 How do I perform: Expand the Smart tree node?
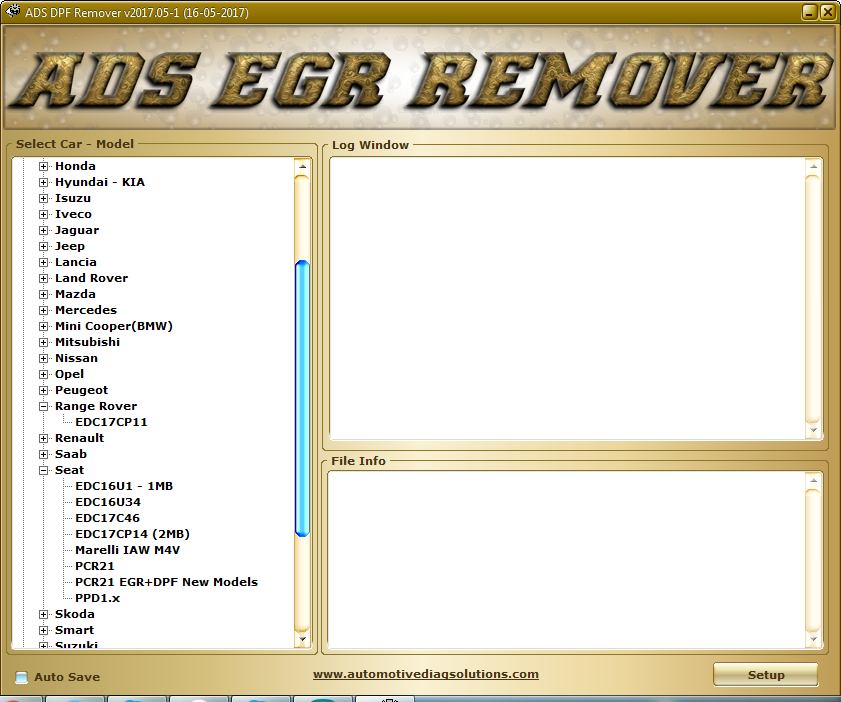coord(43,630)
